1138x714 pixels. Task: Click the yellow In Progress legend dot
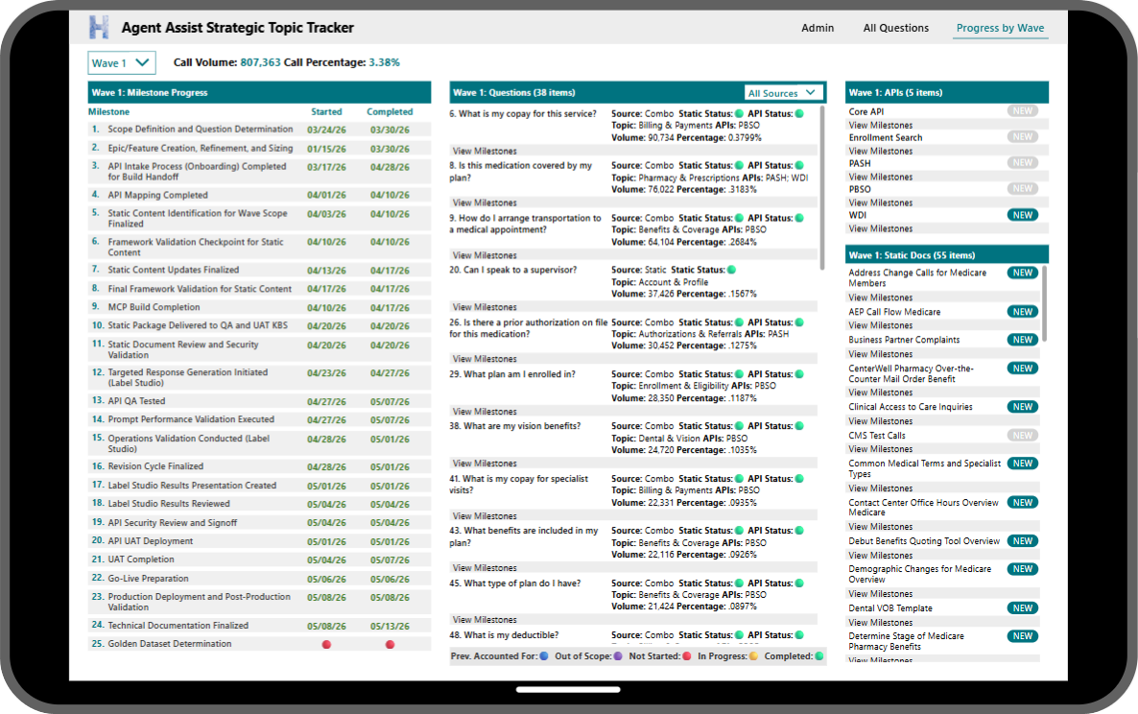click(753, 656)
